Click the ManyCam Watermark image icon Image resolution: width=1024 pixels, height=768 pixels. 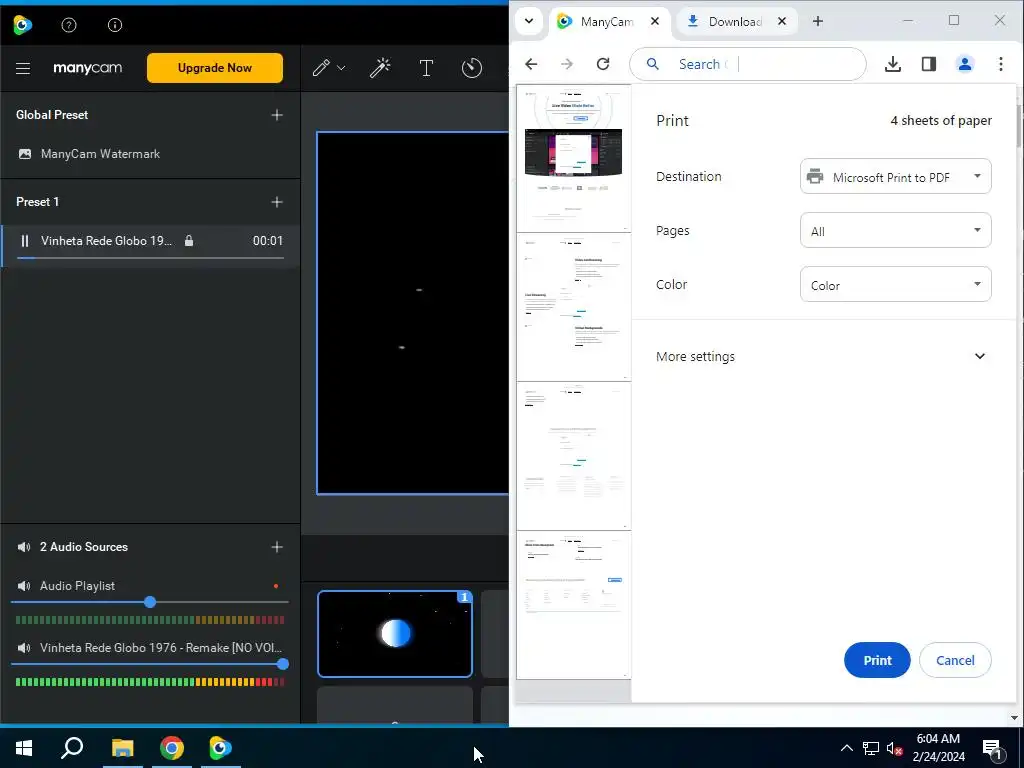tap(25, 154)
